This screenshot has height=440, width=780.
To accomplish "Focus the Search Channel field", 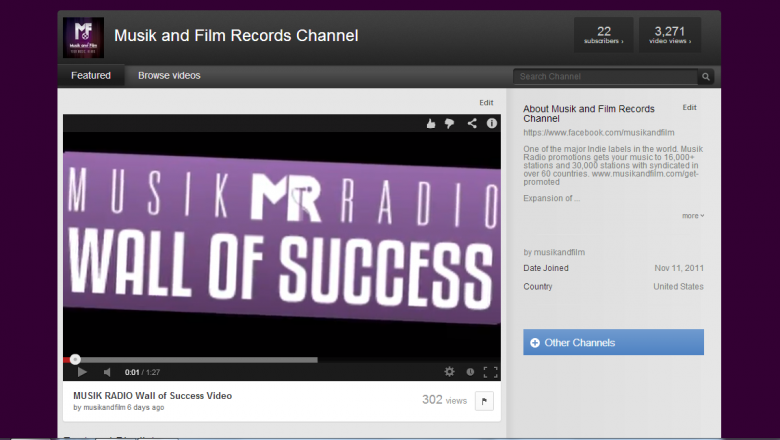I will pyautogui.click(x=605, y=77).
